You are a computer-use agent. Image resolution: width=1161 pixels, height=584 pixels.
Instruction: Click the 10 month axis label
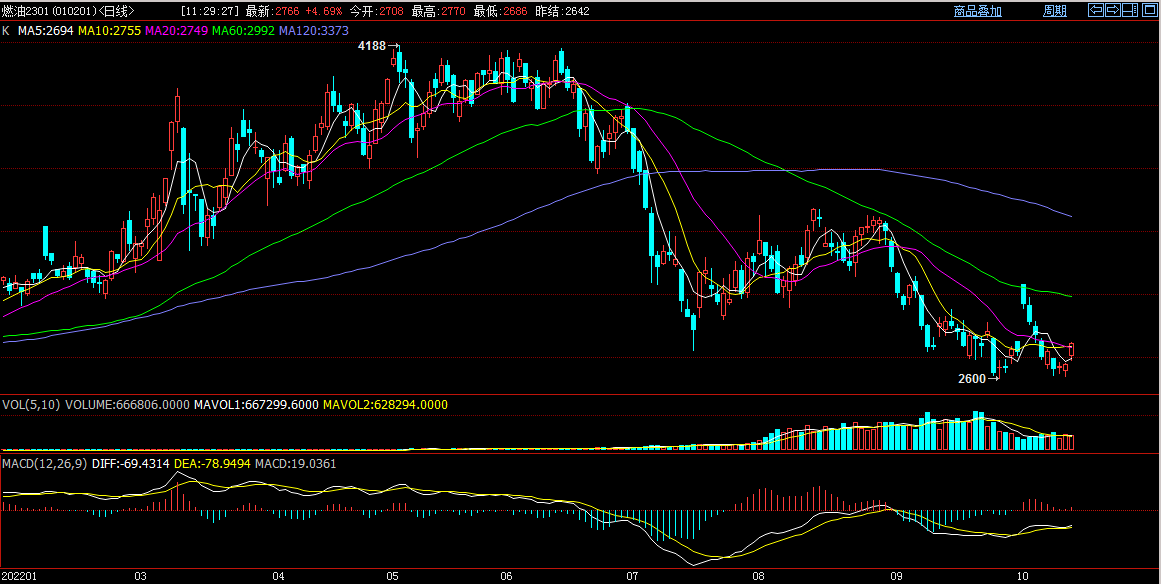(1023, 576)
